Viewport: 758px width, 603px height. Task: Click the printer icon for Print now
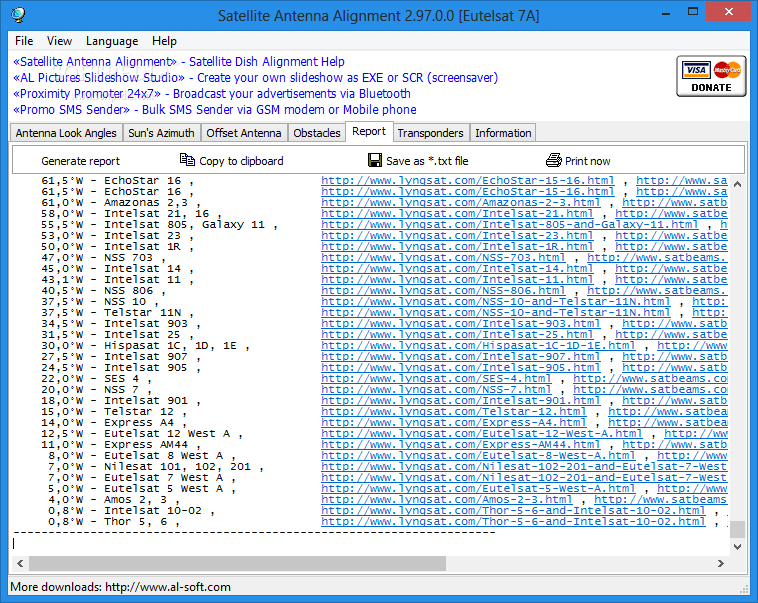pyautogui.click(x=554, y=160)
